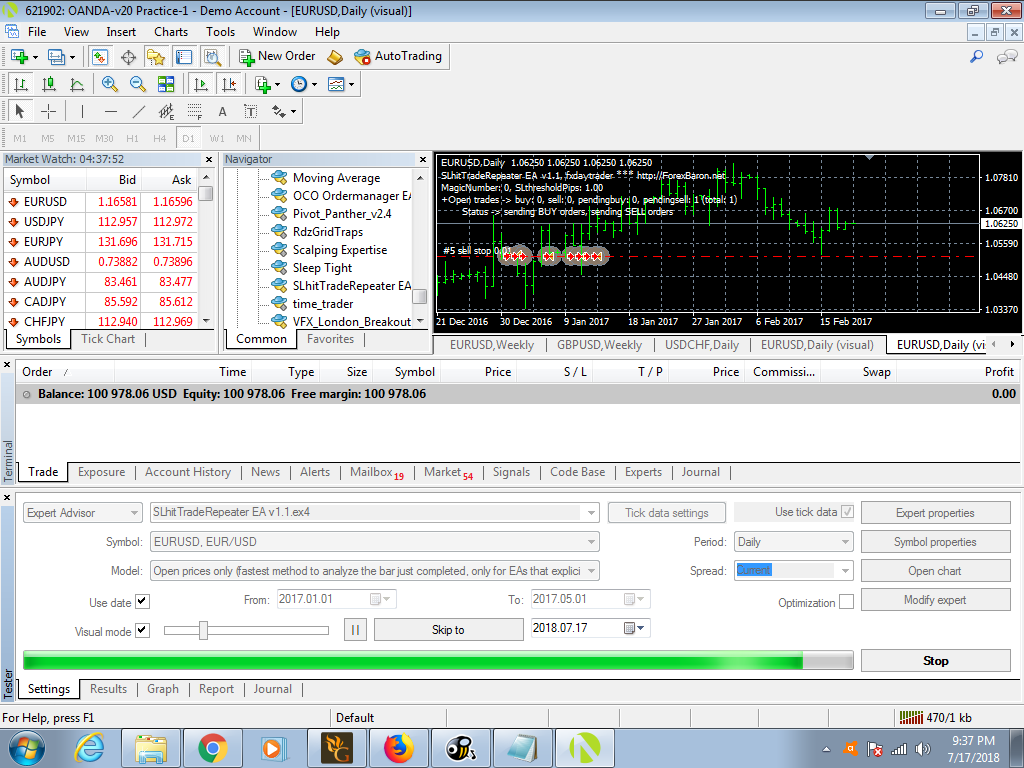Click the green tester progress bar

pos(438,660)
